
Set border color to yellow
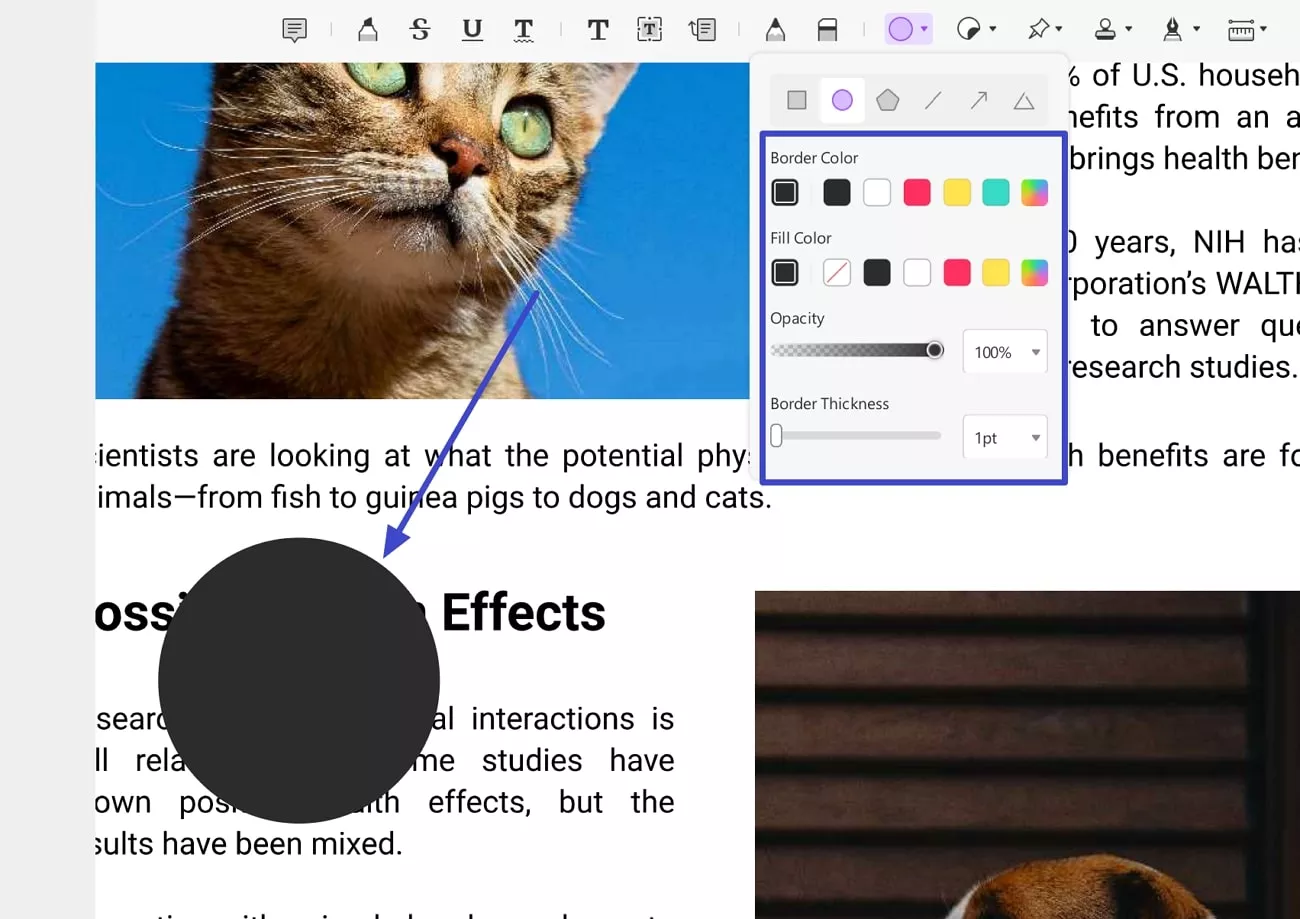point(957,192)
